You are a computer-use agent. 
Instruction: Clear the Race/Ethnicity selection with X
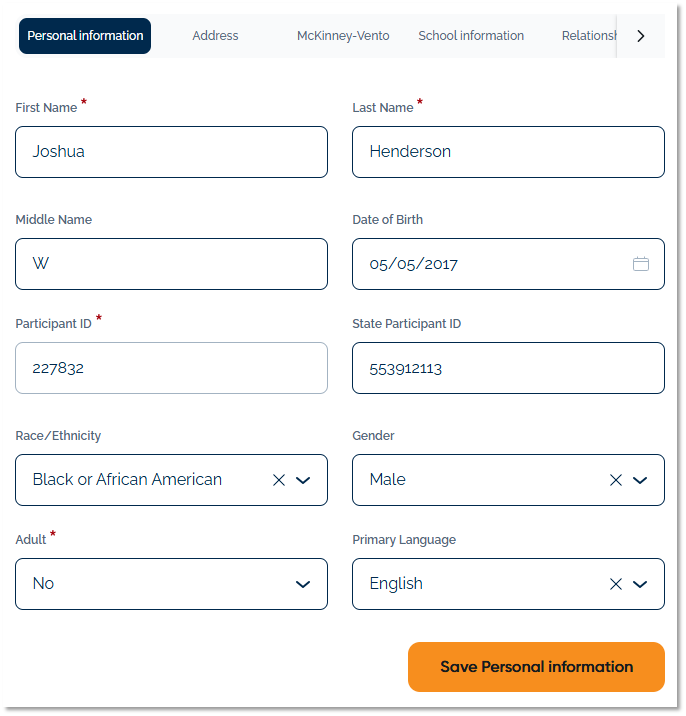point(279,480)
